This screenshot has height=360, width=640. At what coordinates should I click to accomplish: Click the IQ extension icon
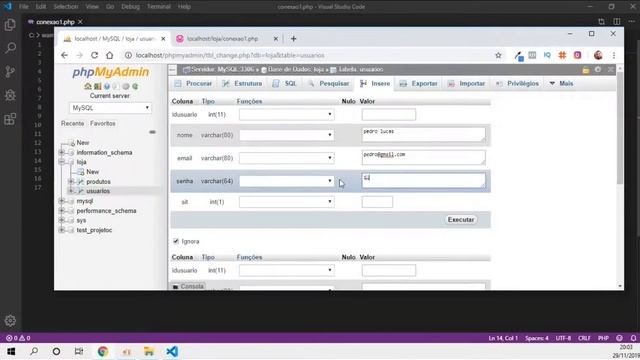pyautogui.click(x=547, y=55)
